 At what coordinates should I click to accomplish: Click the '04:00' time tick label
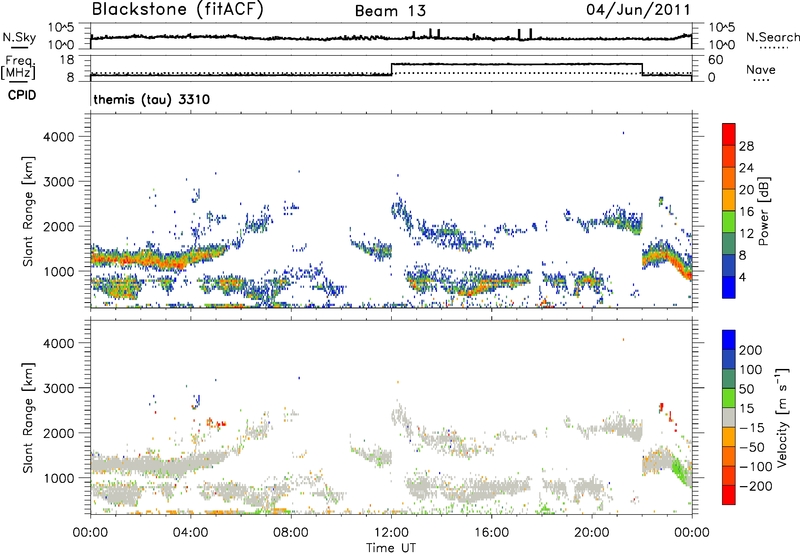click(x=191, y=533)
